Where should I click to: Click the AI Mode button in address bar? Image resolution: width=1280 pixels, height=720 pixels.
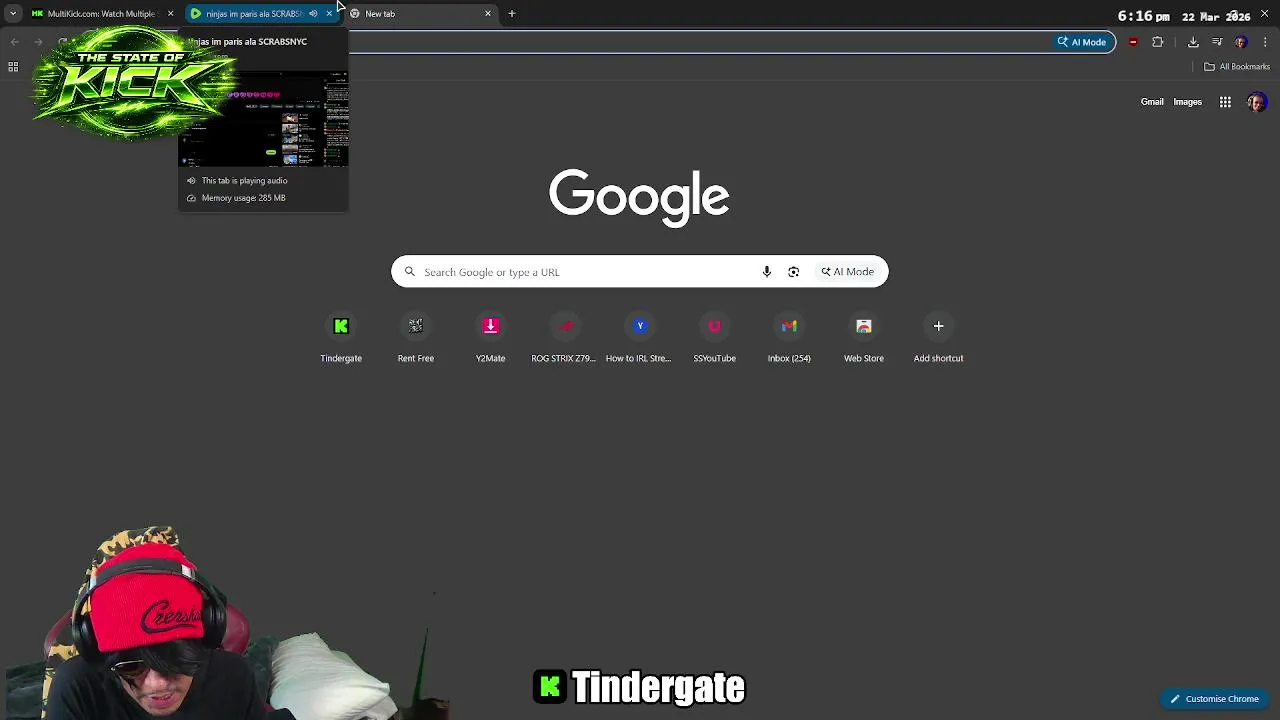(x=1082, y=42)
